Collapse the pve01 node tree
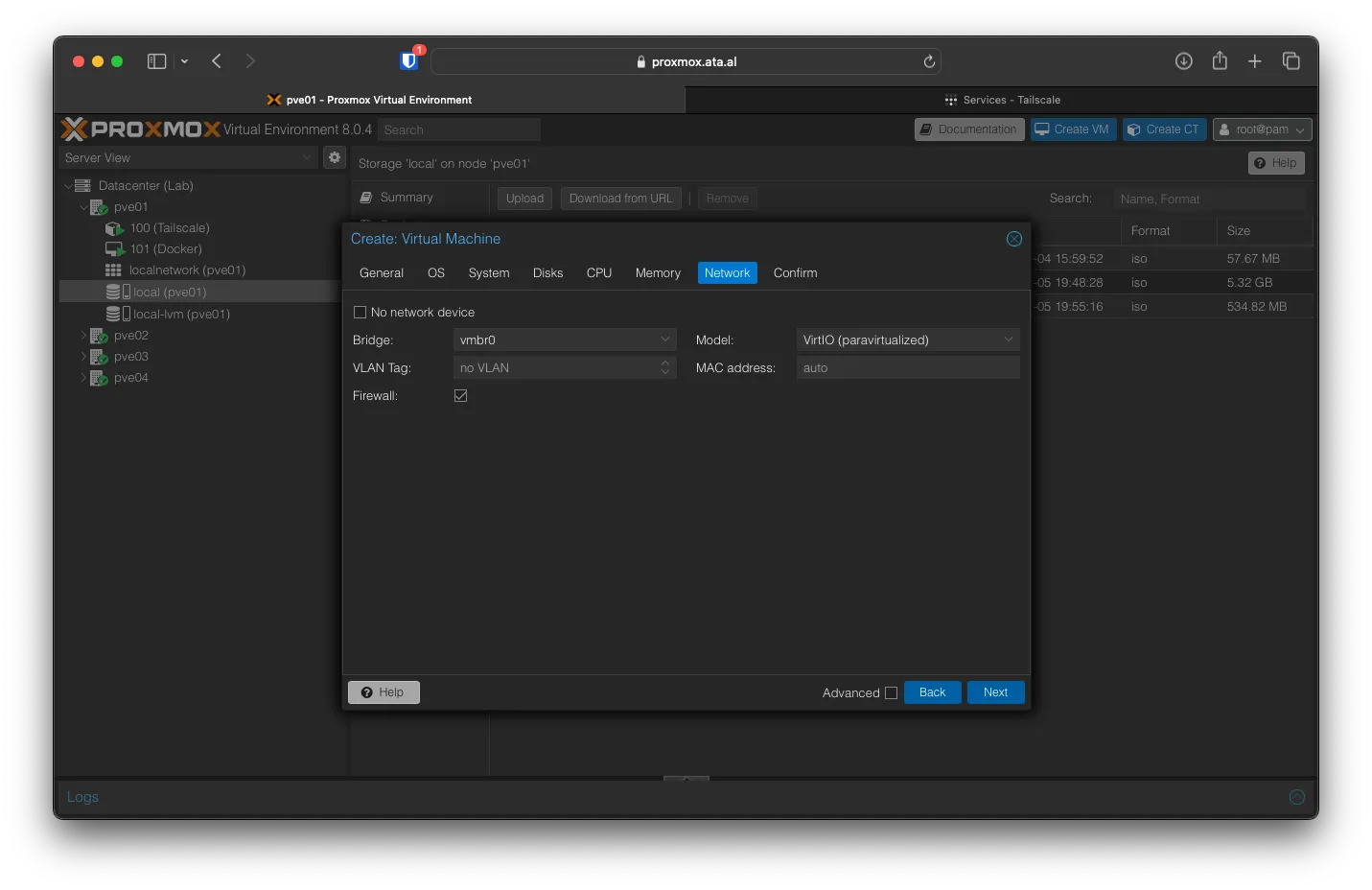 [x=83, y=207]
